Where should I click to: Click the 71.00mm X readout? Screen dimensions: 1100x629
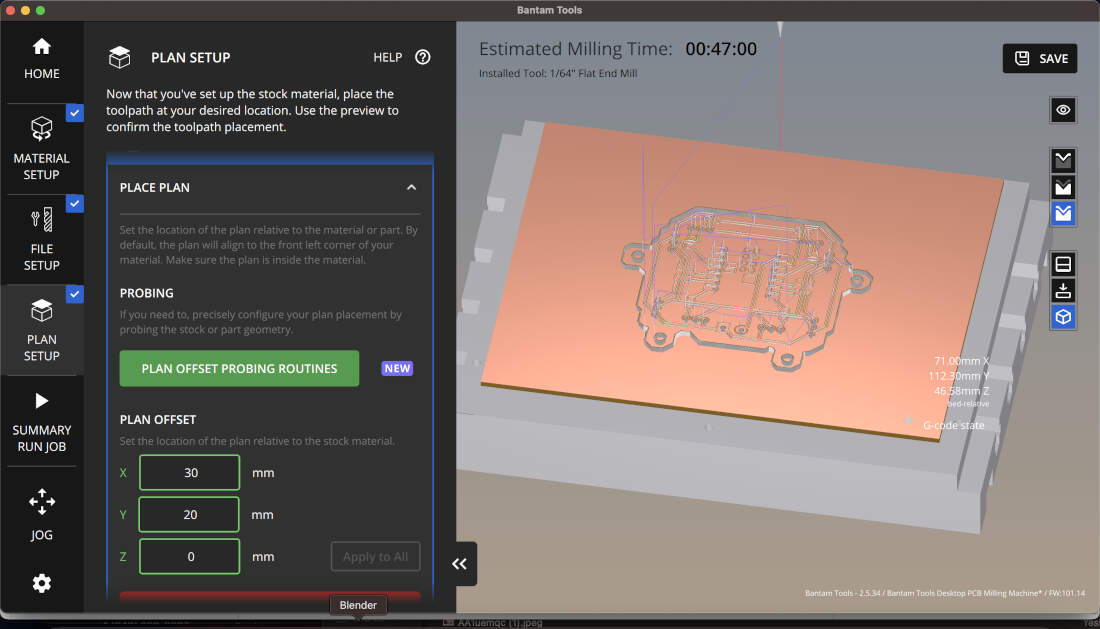coord(961,360)
